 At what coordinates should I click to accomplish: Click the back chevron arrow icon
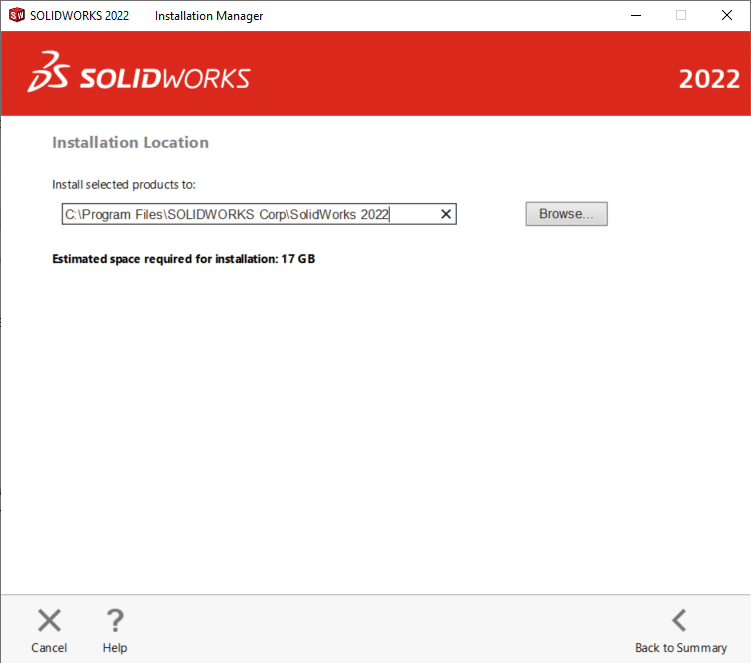coord(679,620)
